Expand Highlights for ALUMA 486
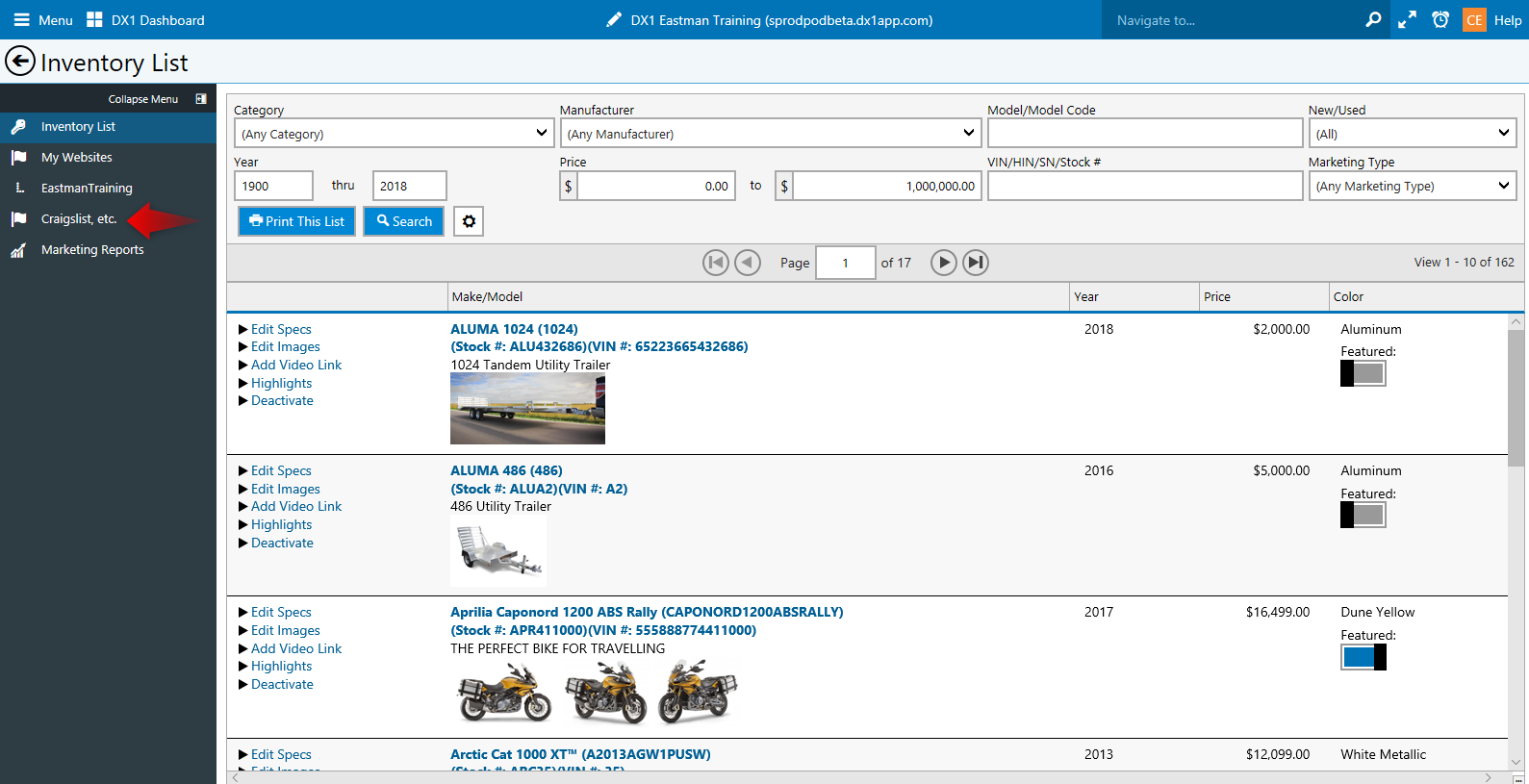The image size is (1529, 784). coord(275,525)
